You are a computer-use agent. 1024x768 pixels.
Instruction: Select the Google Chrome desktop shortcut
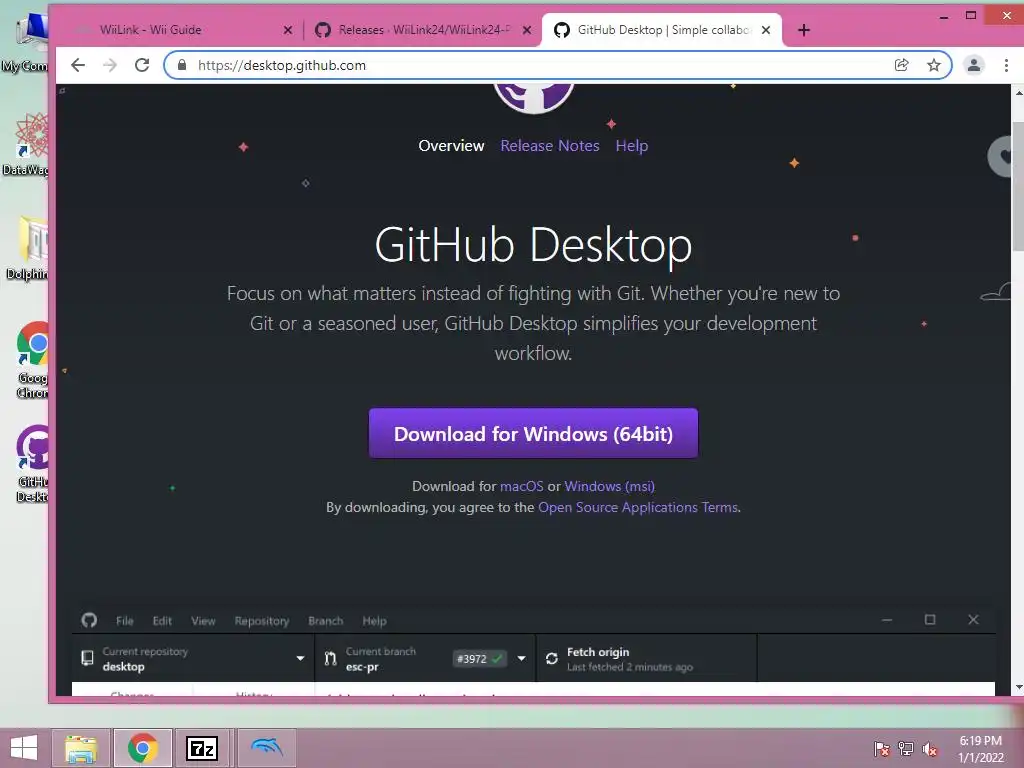tap(33, 359)
